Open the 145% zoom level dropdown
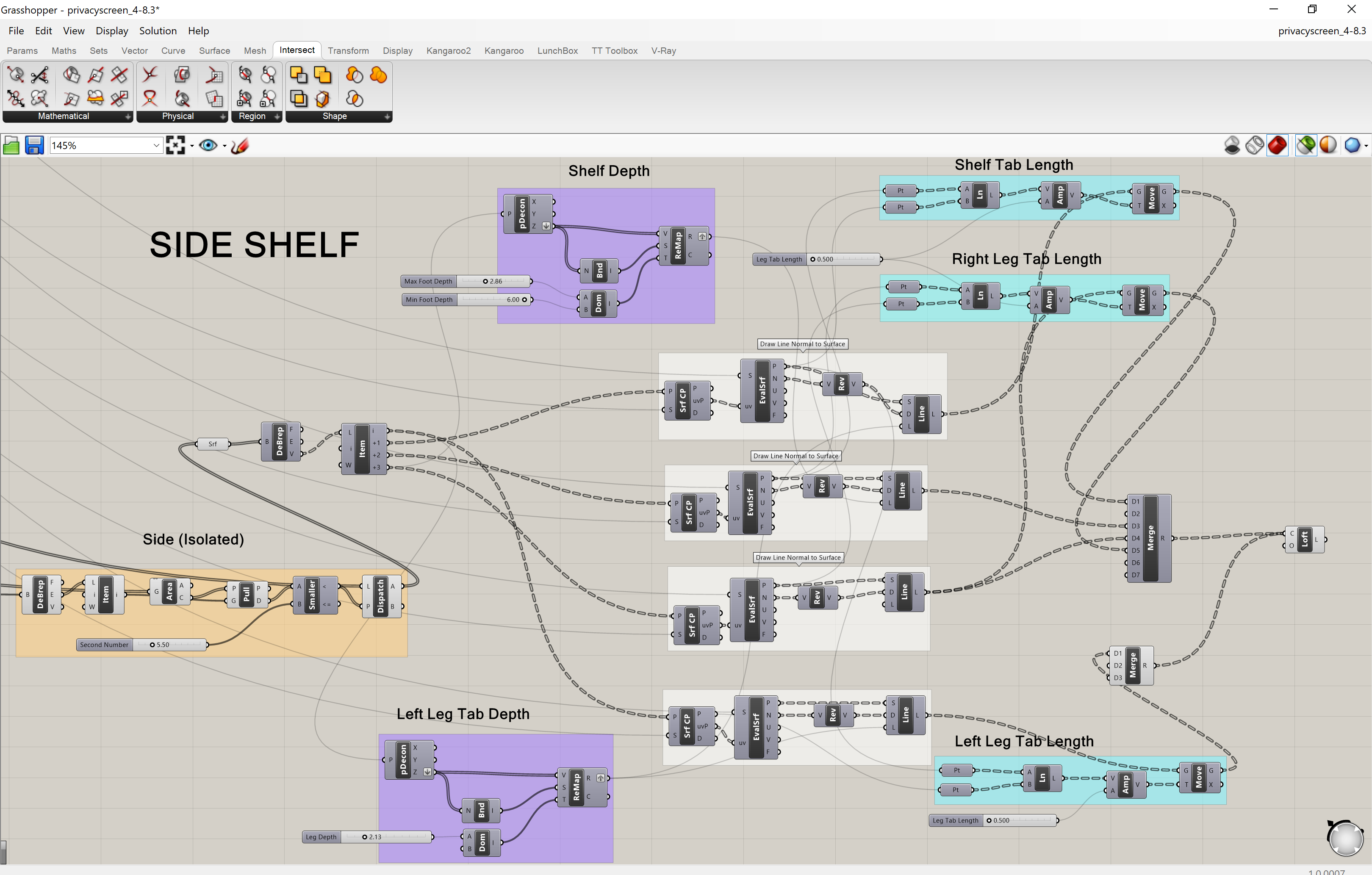Image resolution: width=1372 pixels, height=875 pixels. (156, 146)
